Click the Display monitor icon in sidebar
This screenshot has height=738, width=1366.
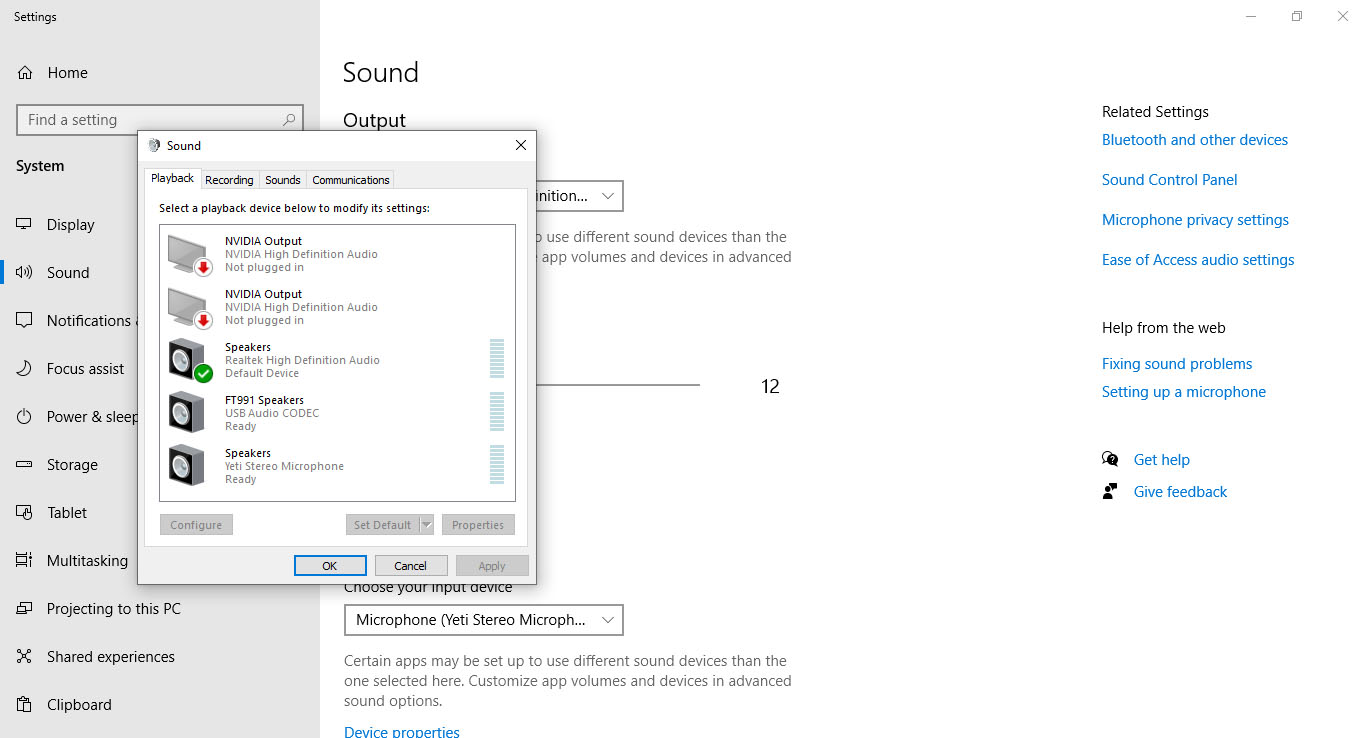click(25, 225)
